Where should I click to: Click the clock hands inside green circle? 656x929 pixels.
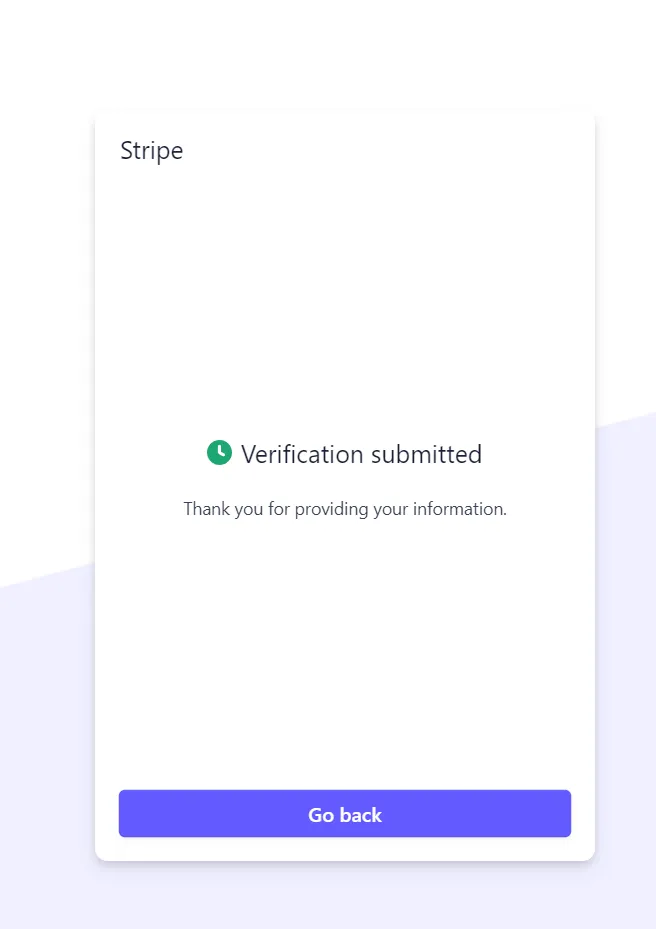pos(221,451)
